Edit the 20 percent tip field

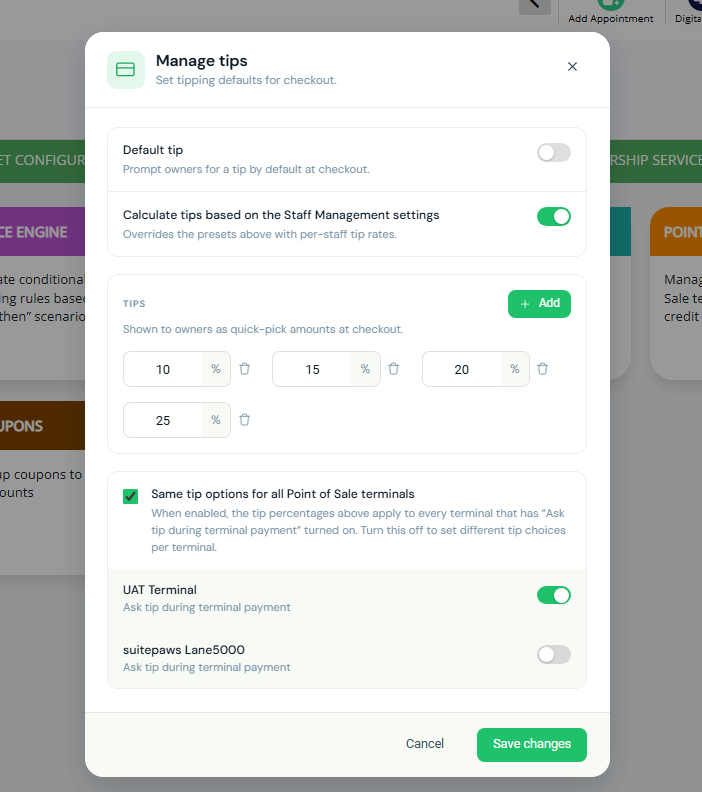point(462,369)
